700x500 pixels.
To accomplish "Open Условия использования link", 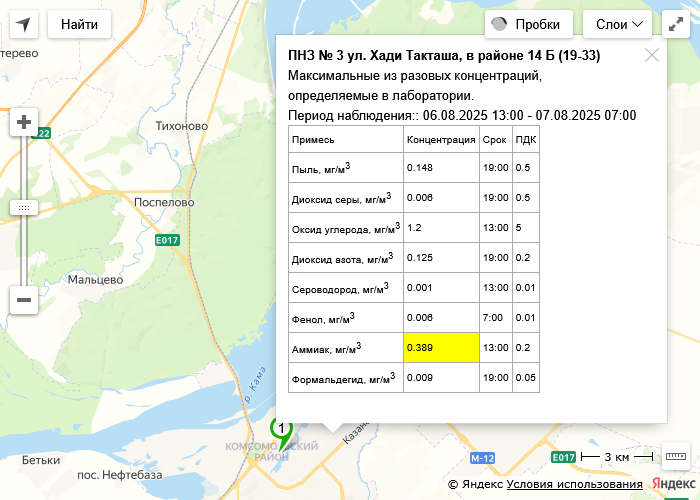I will click(574, 484).
